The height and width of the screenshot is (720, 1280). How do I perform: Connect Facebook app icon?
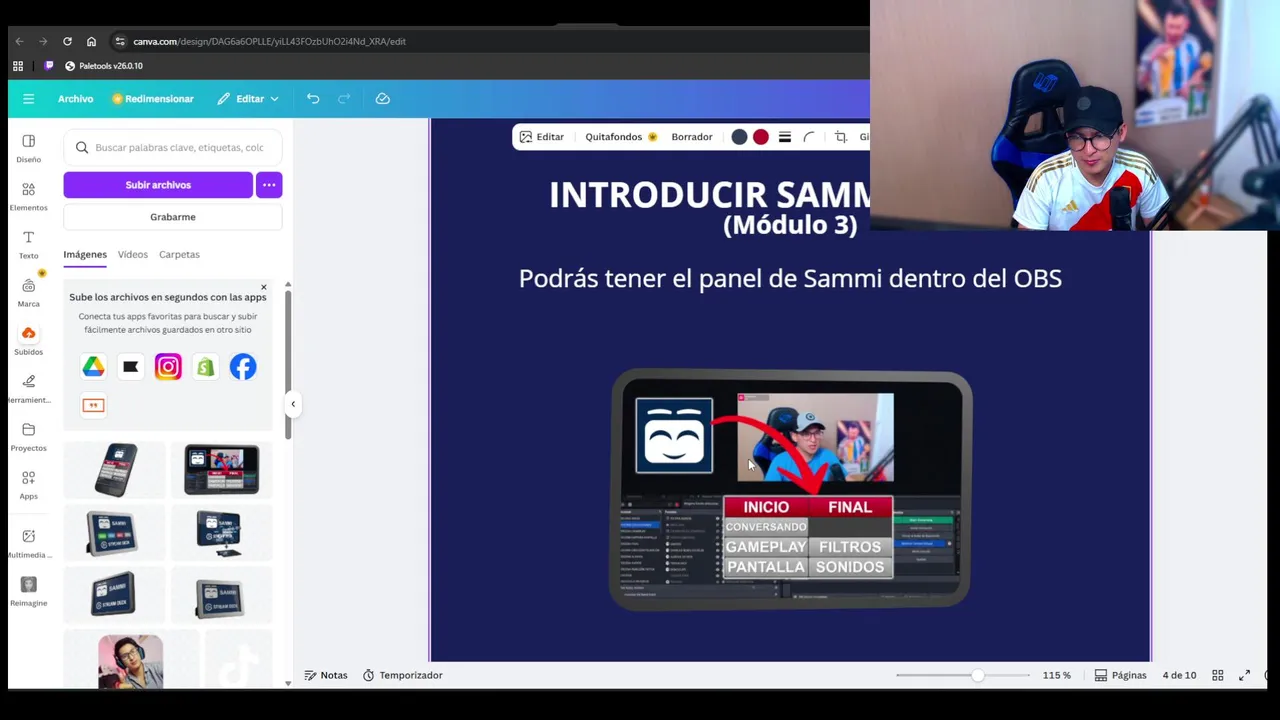pyautogui.click(x=243, y=367)
